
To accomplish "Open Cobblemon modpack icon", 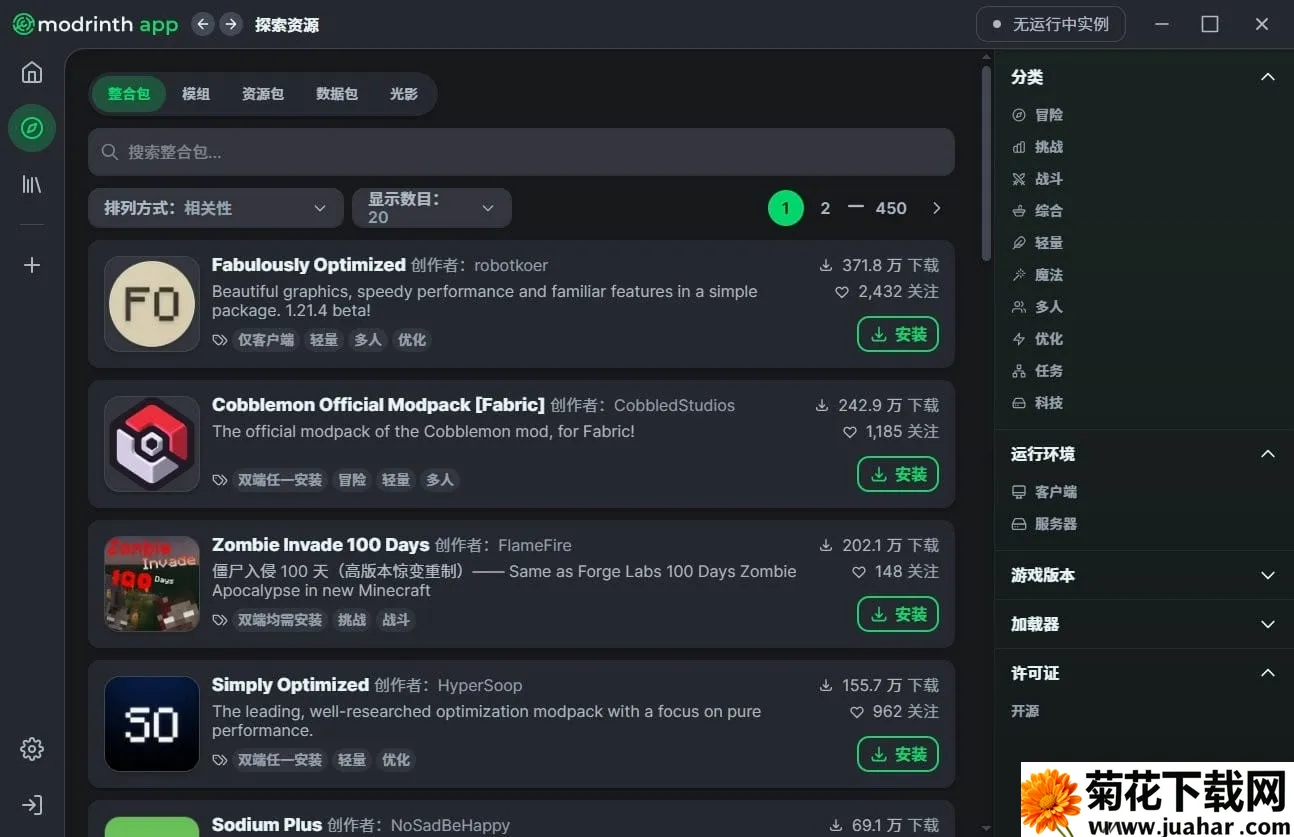I will [x=152, y=444].
